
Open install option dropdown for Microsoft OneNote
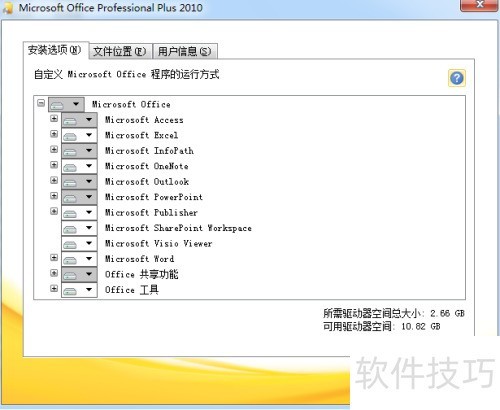click(79, 166)
